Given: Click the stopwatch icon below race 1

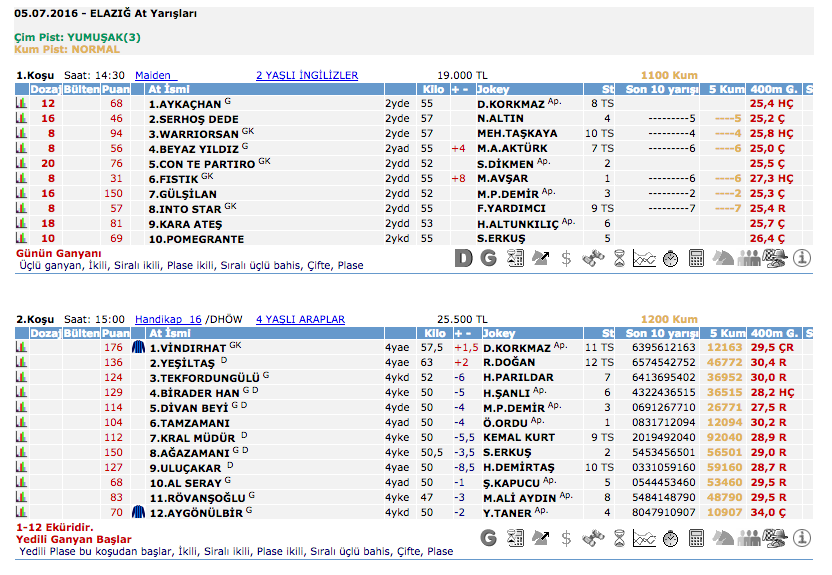Looking at the screenshot, I should [670, 258].
